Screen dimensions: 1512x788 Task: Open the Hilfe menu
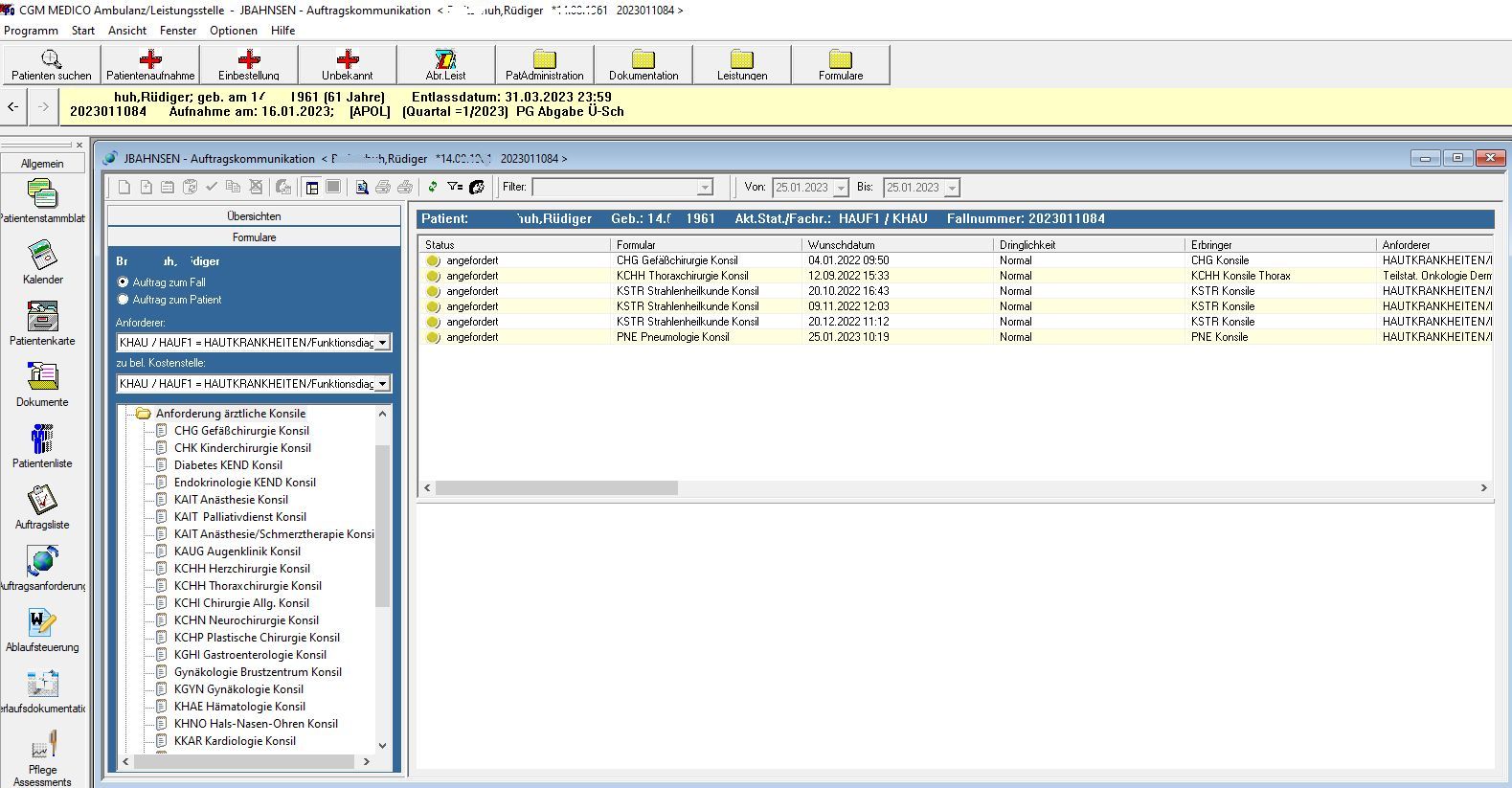[x=282, y=30]
